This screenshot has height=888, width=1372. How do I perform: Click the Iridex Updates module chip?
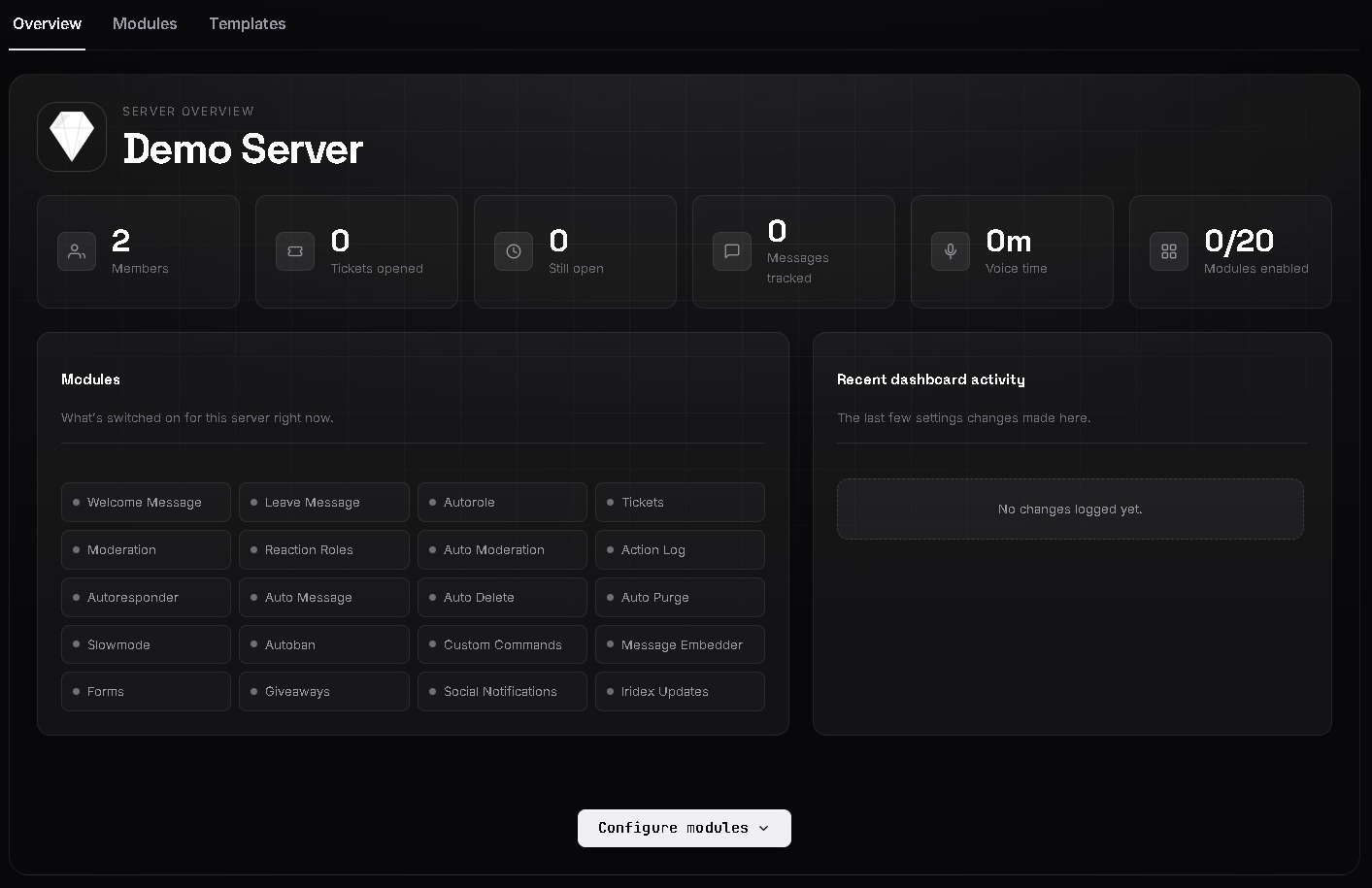[680, 691]
